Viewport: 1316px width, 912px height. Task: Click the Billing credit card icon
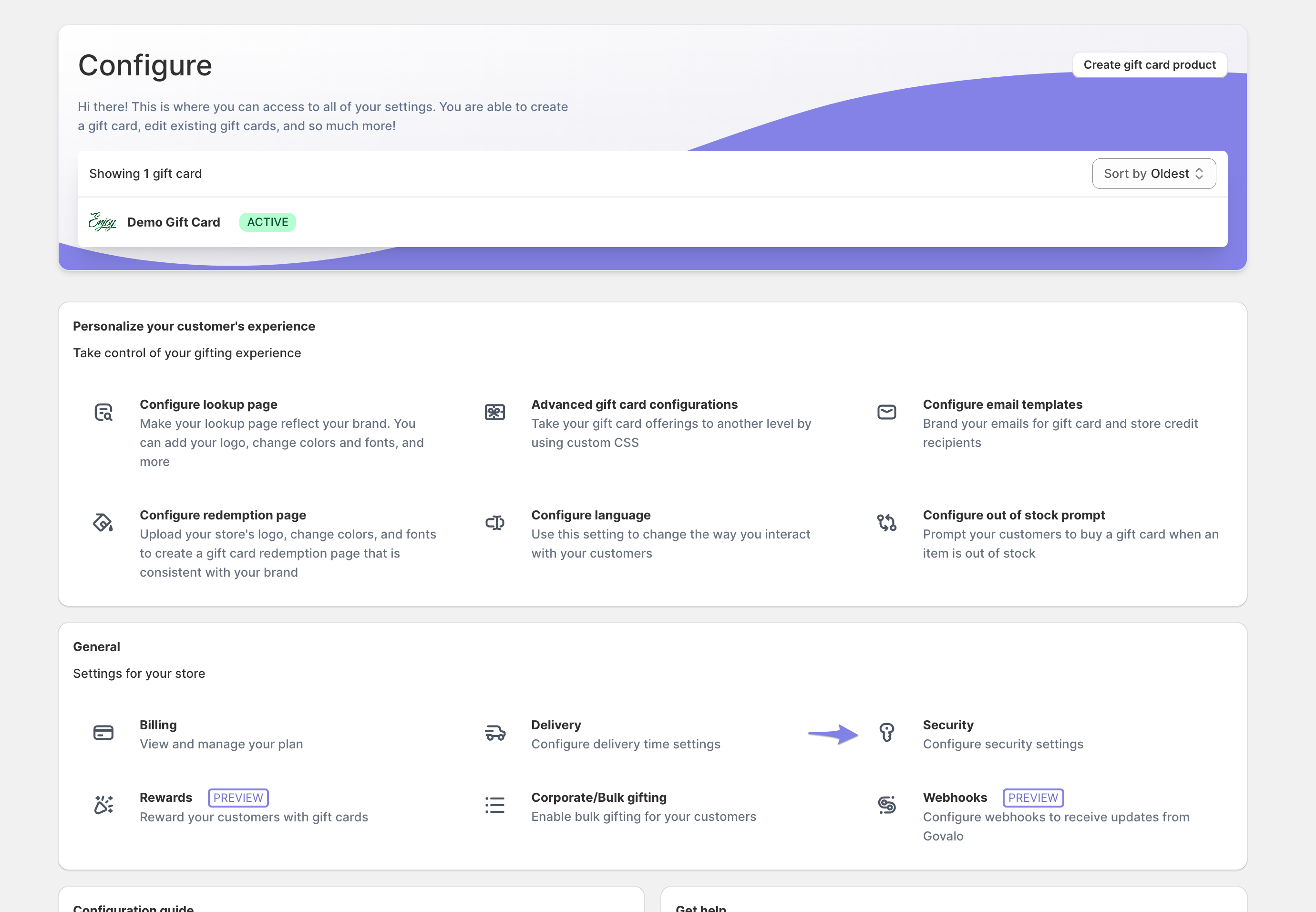103,733
